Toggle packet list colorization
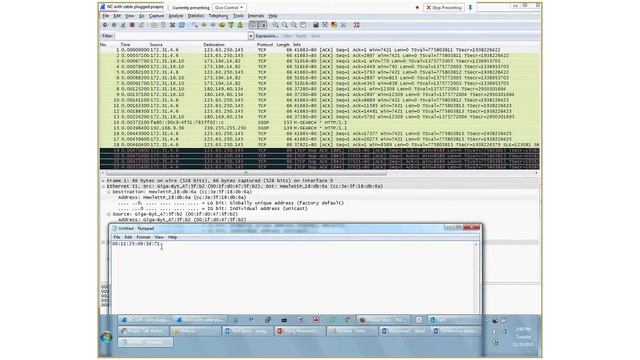 pos(253,25)
